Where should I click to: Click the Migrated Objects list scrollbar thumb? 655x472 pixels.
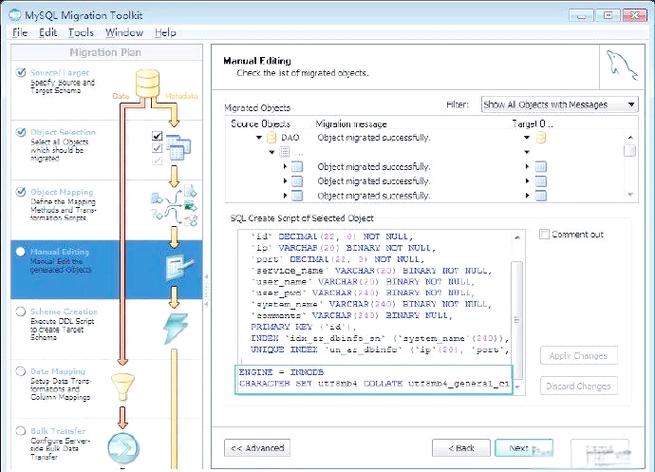[630, 150]
